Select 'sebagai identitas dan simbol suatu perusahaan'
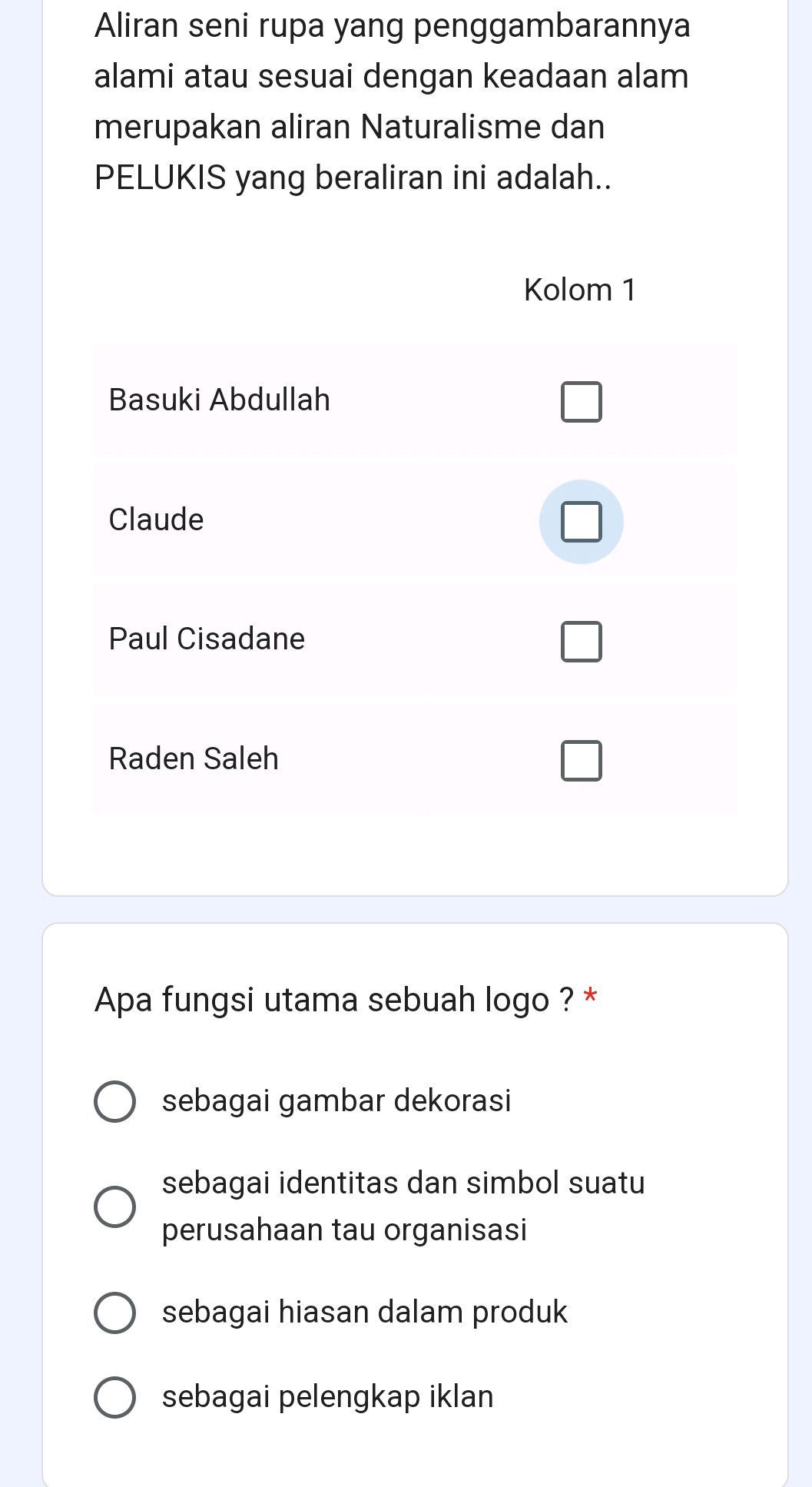Screen dimensions: 812x1487 (117, 1207)
